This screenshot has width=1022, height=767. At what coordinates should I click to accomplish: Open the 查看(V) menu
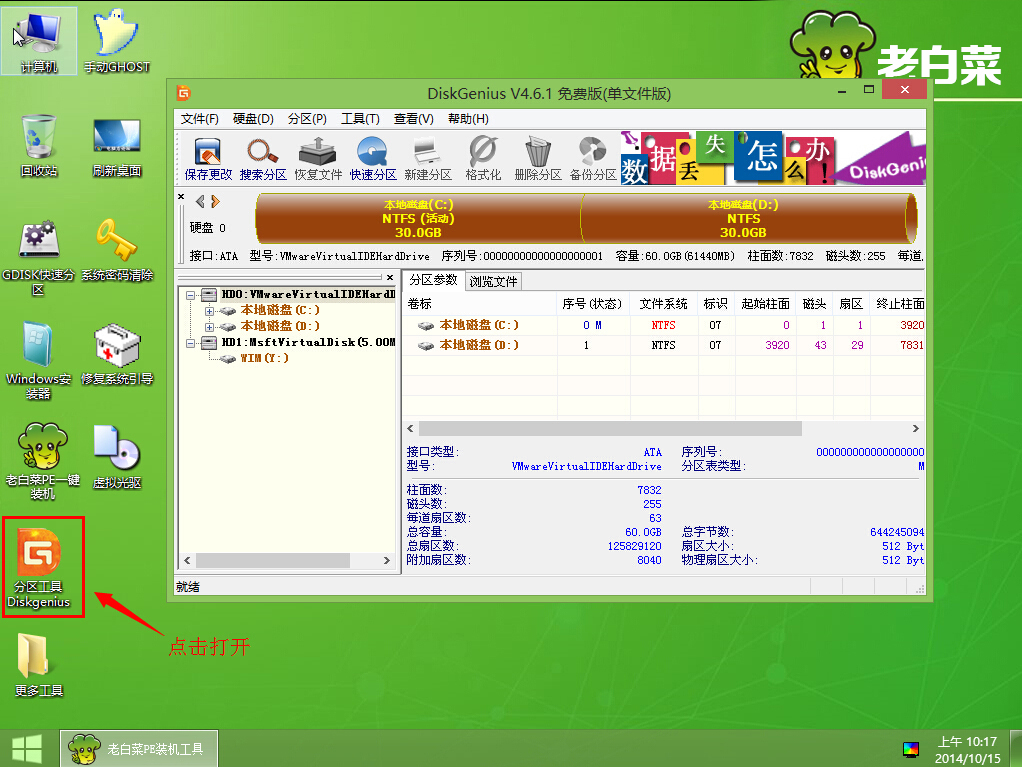click(x=413, y=119)
